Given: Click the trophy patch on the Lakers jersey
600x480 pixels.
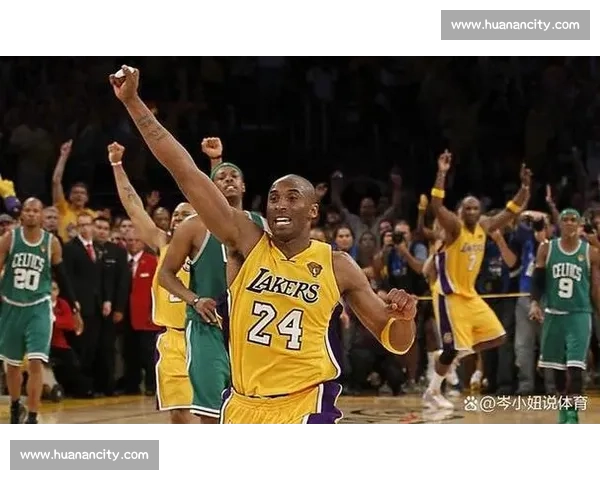Looking at the screenshot, I should coord(314,269).
